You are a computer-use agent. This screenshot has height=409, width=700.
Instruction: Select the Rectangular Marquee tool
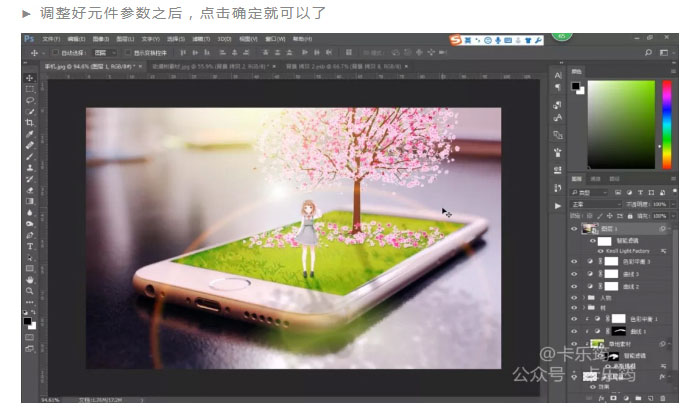click(29, 89)
